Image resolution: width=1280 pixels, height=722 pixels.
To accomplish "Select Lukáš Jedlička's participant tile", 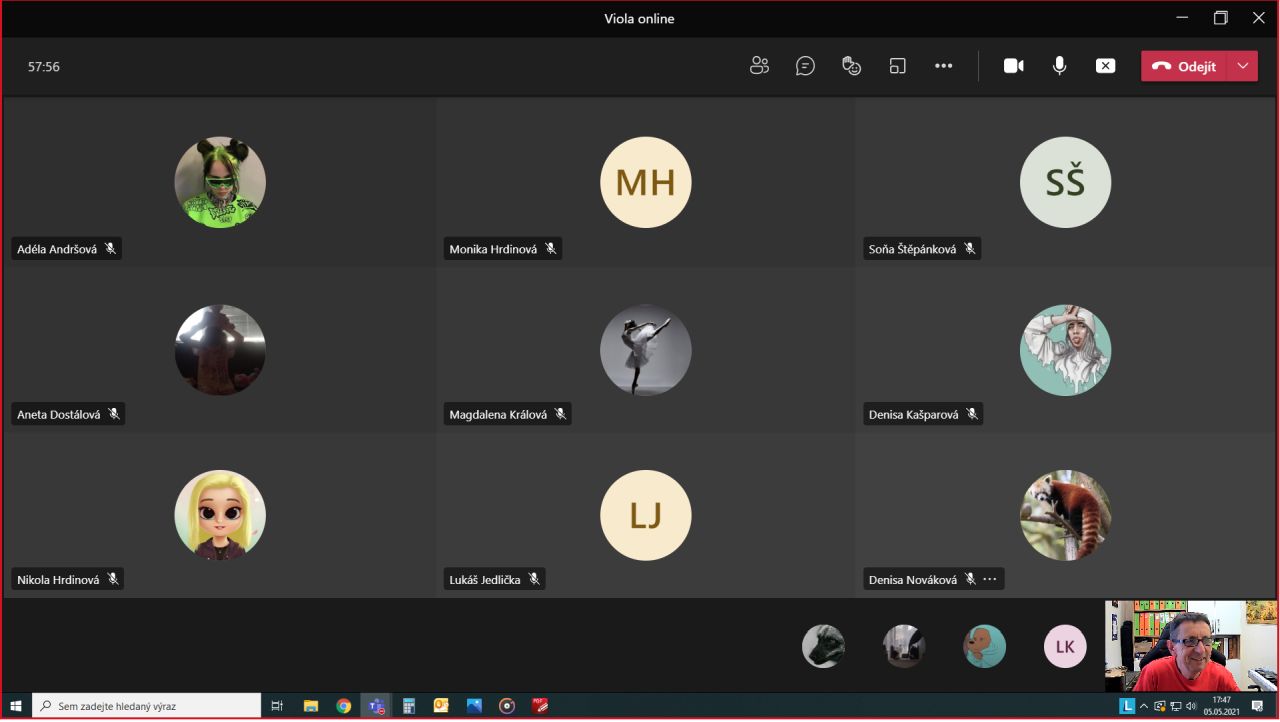I will pos(645,516).
